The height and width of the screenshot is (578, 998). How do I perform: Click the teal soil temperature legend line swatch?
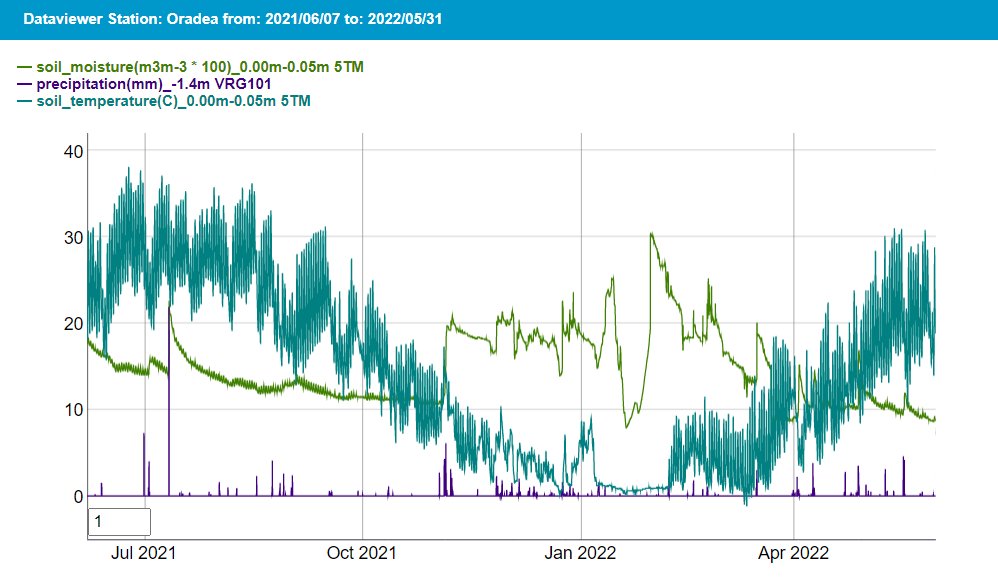[x=25, y=101]
